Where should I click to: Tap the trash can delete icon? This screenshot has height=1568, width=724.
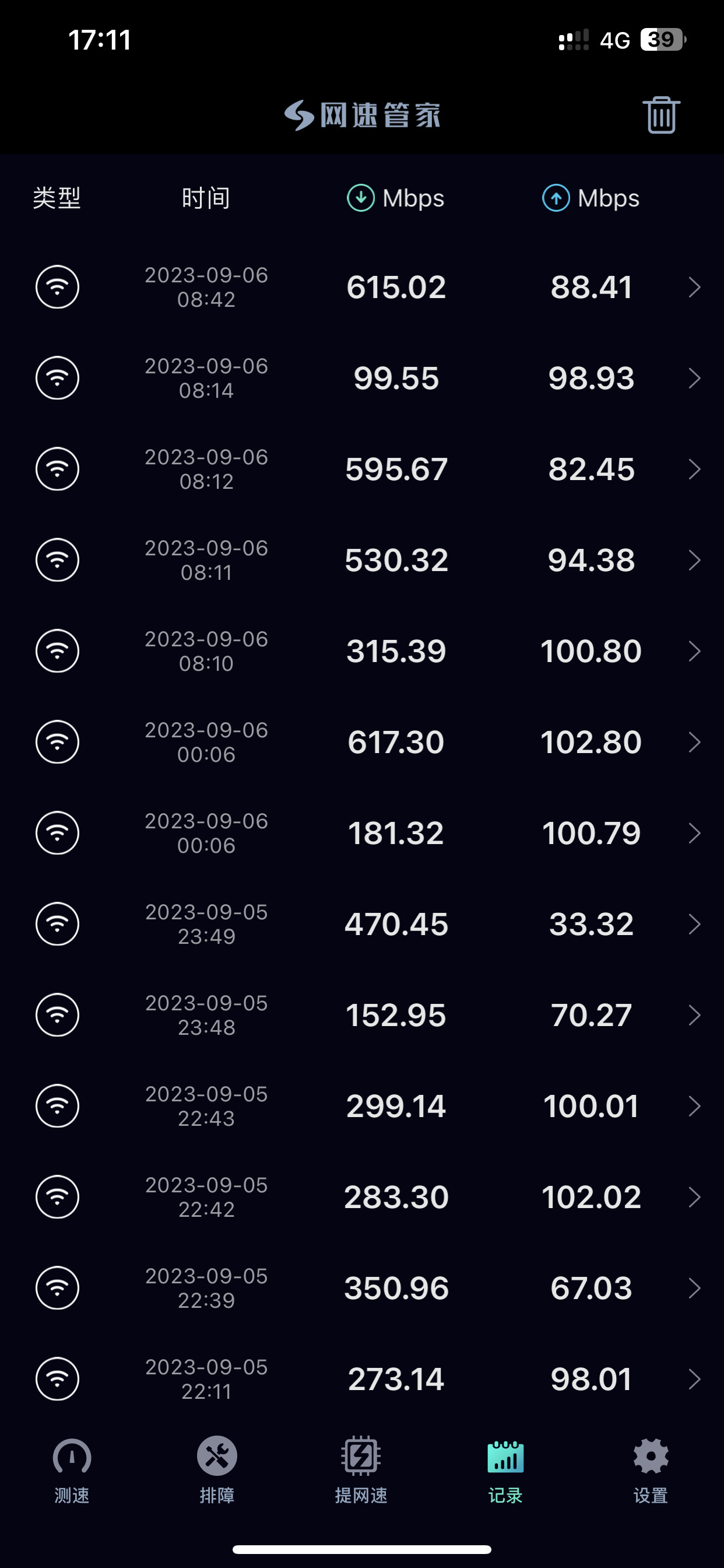click(660, 115)
